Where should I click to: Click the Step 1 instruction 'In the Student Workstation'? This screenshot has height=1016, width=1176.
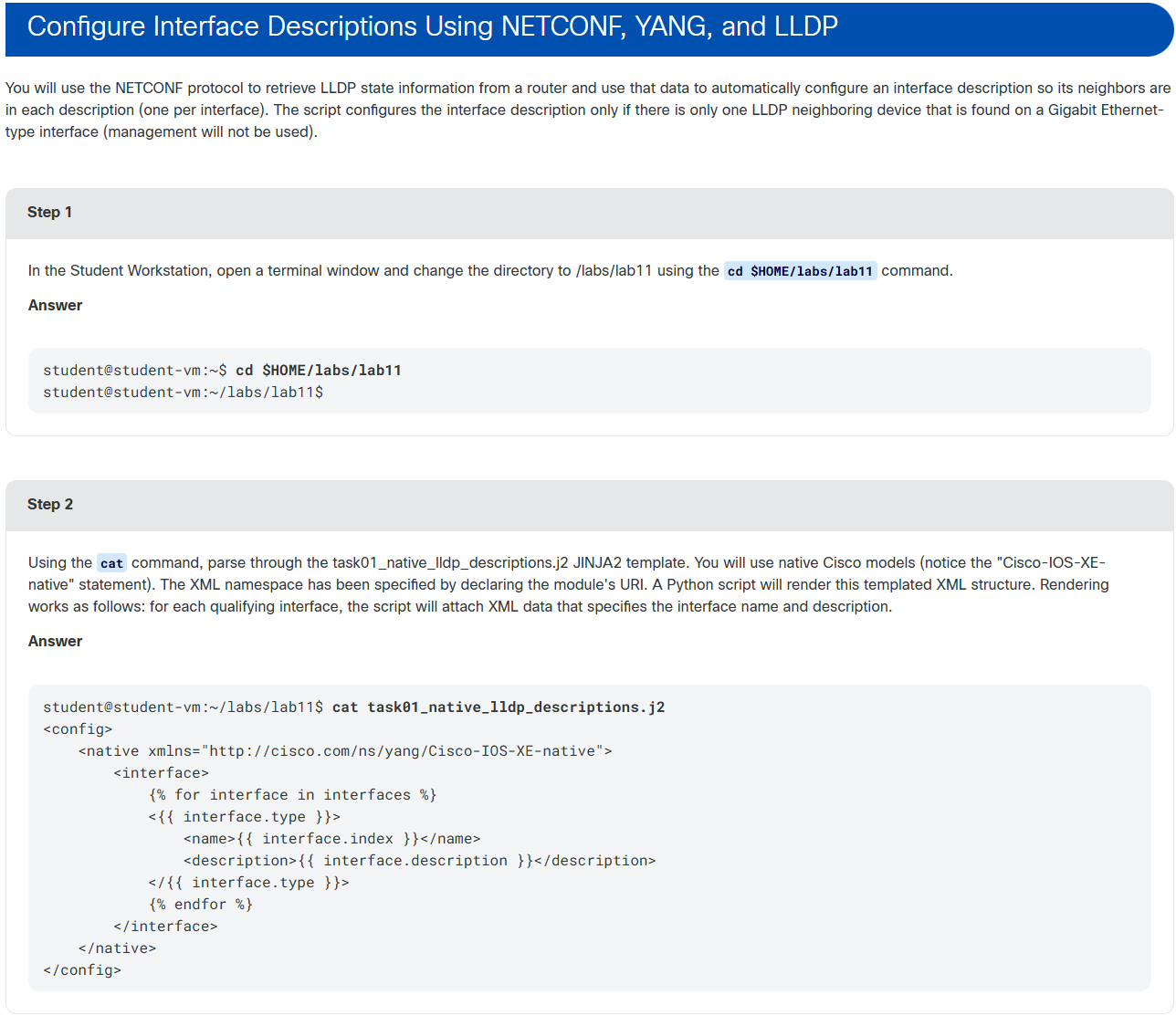pyautogui.click(x=490, y=270)
